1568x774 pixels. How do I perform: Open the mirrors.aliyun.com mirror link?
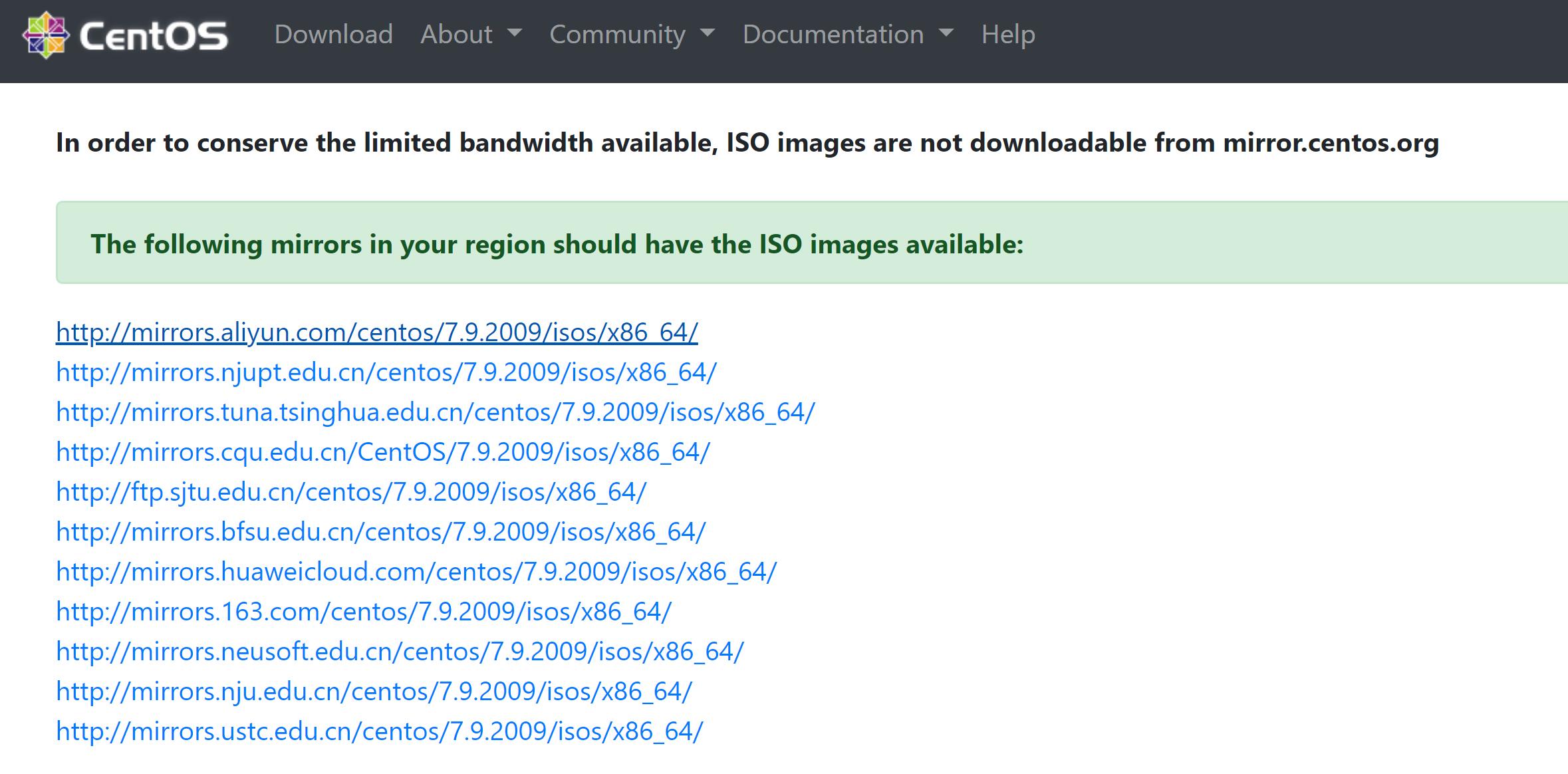376,331
